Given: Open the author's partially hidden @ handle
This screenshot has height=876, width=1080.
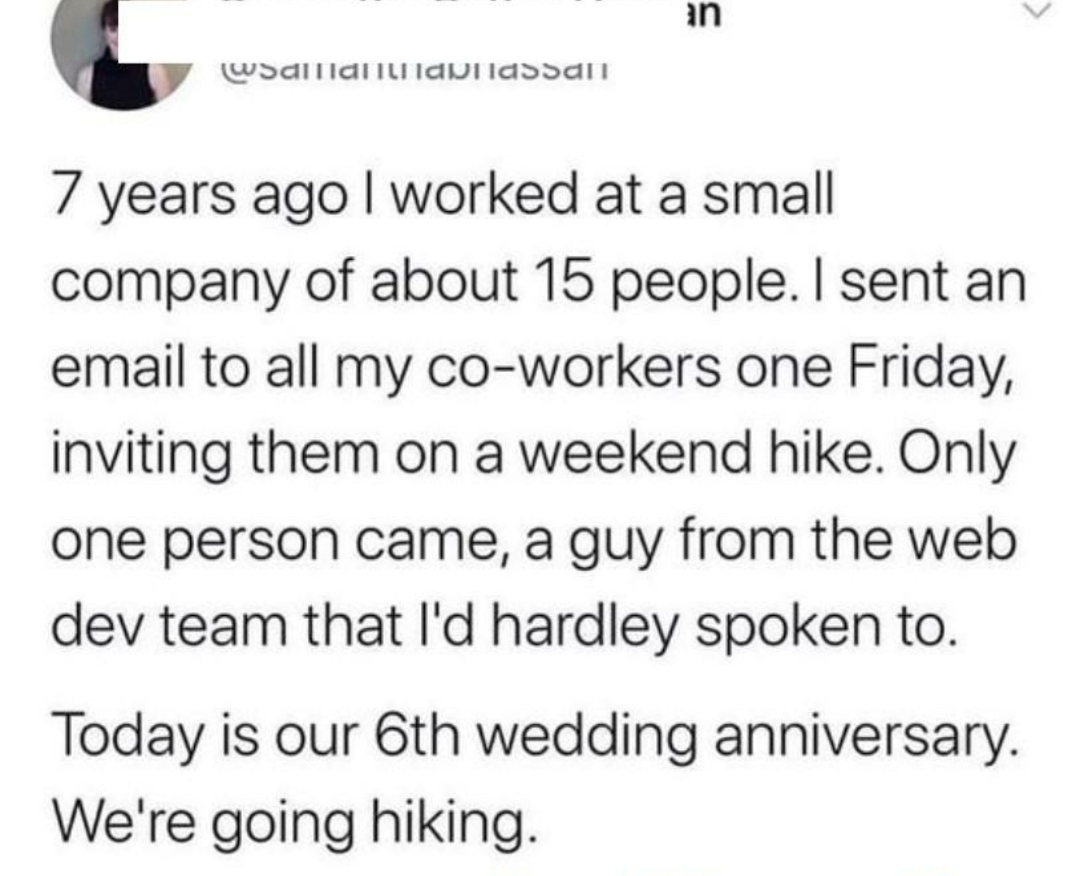Looking at the screenshot, I should pyautogui.click(x=410, y=72).
